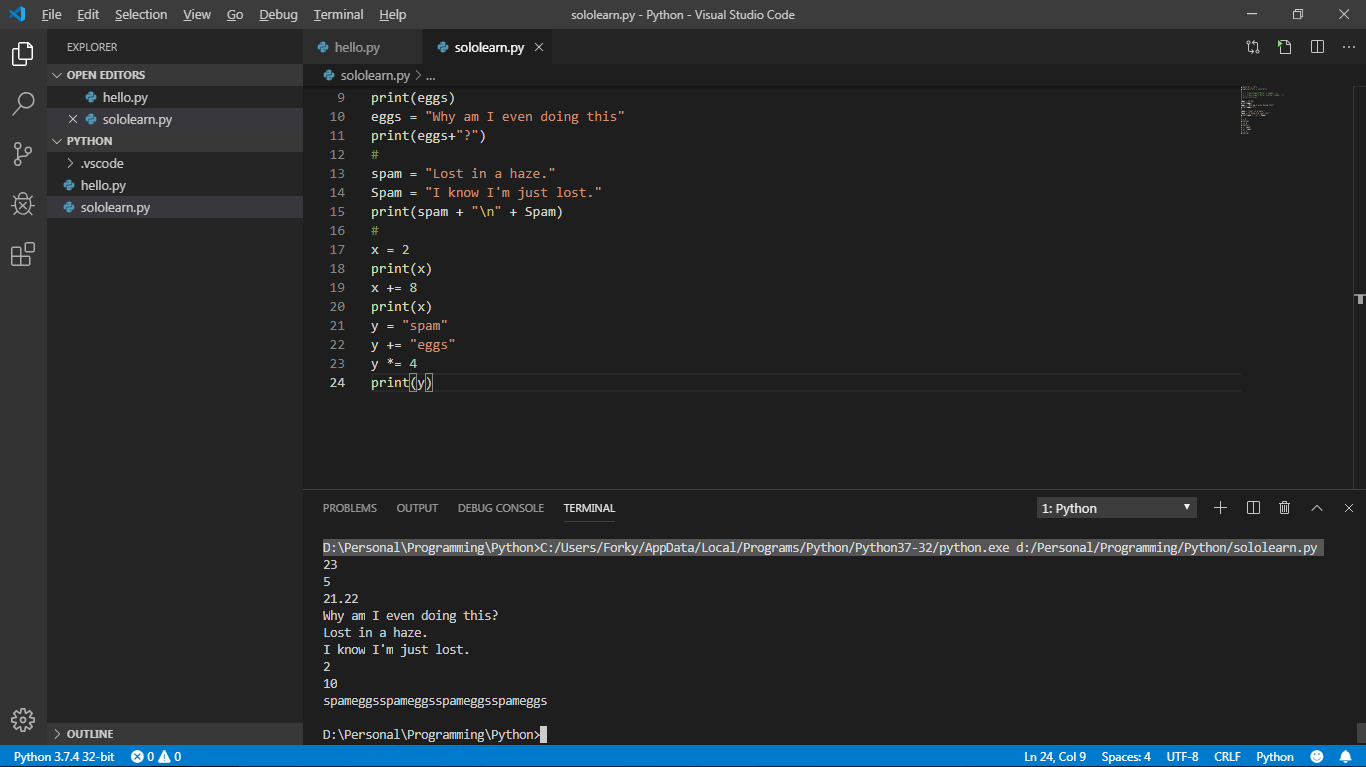Open the Search view in activity bar
The width and height of the screenshot is (1366, 767).
click(23, 103)
